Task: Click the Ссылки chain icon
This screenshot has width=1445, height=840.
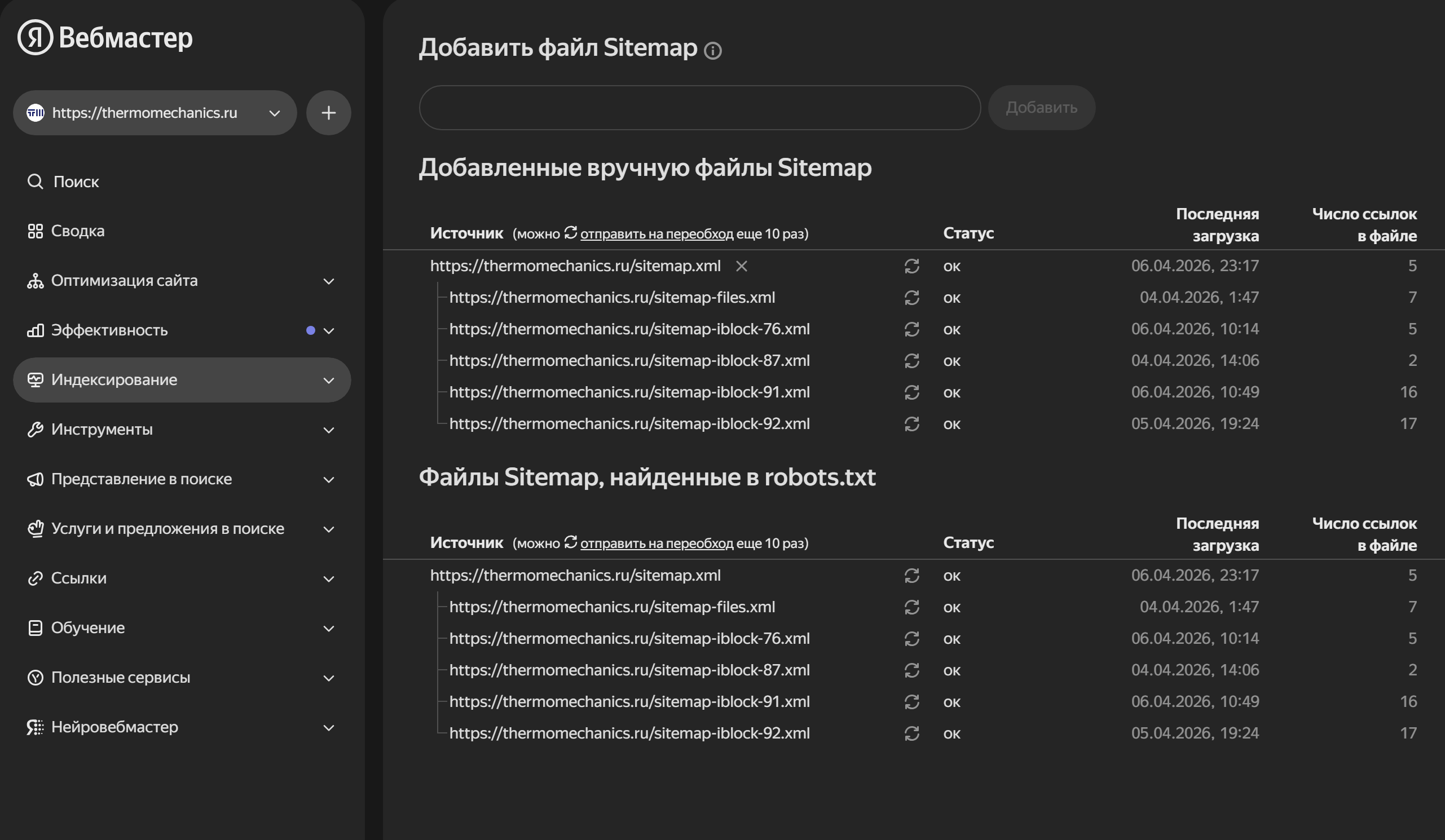Action: coord(36,578)
